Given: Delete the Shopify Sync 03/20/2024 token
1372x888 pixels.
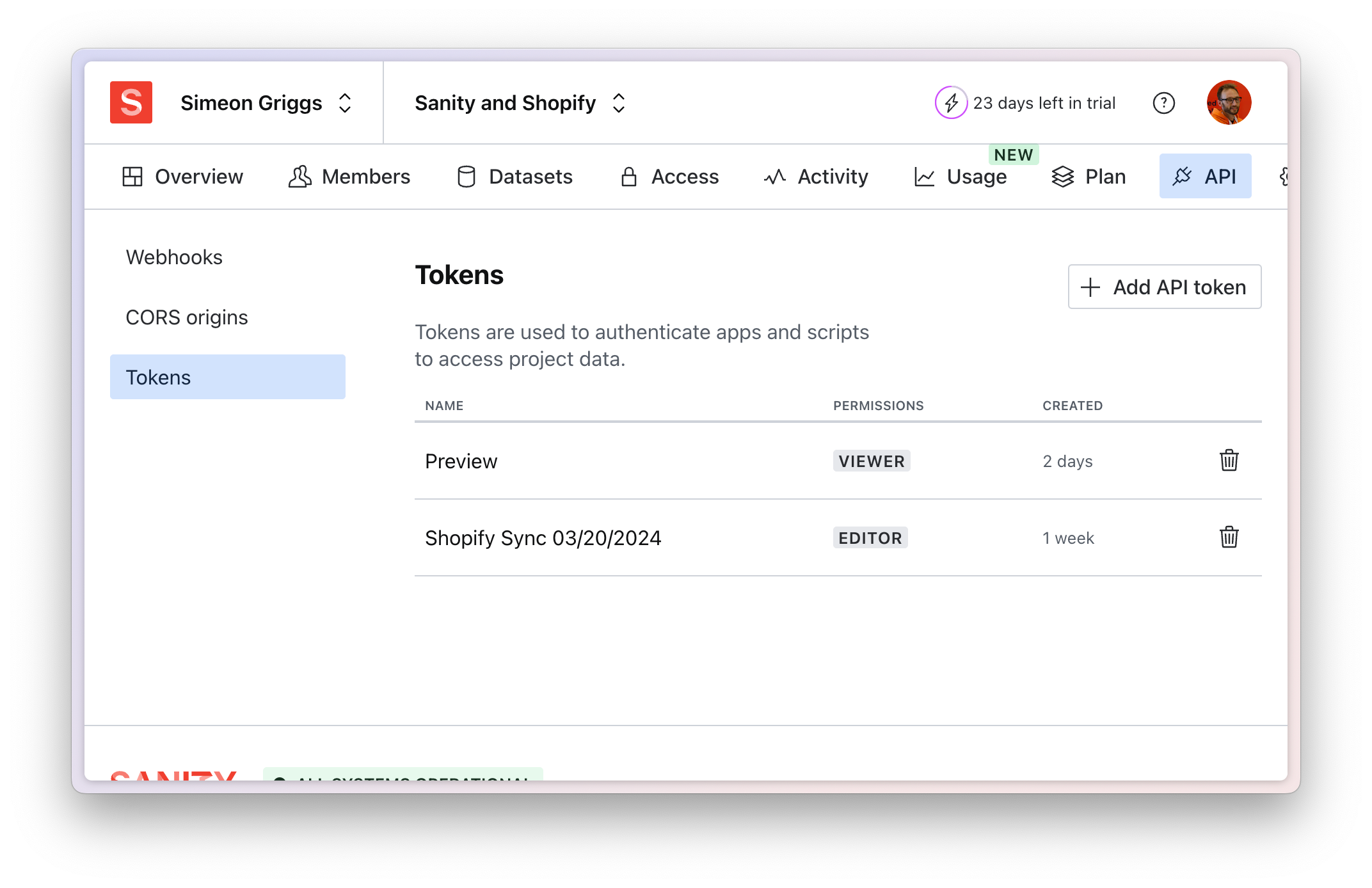Looking at the screenshot, I should pyautogui.click(x=1229, y=537).
